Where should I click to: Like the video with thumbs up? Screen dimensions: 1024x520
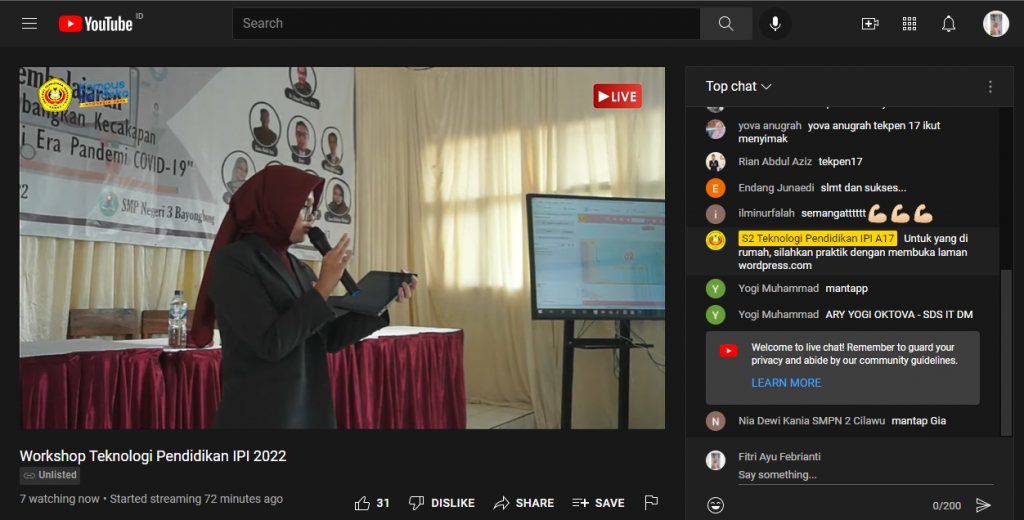[363, 503]
